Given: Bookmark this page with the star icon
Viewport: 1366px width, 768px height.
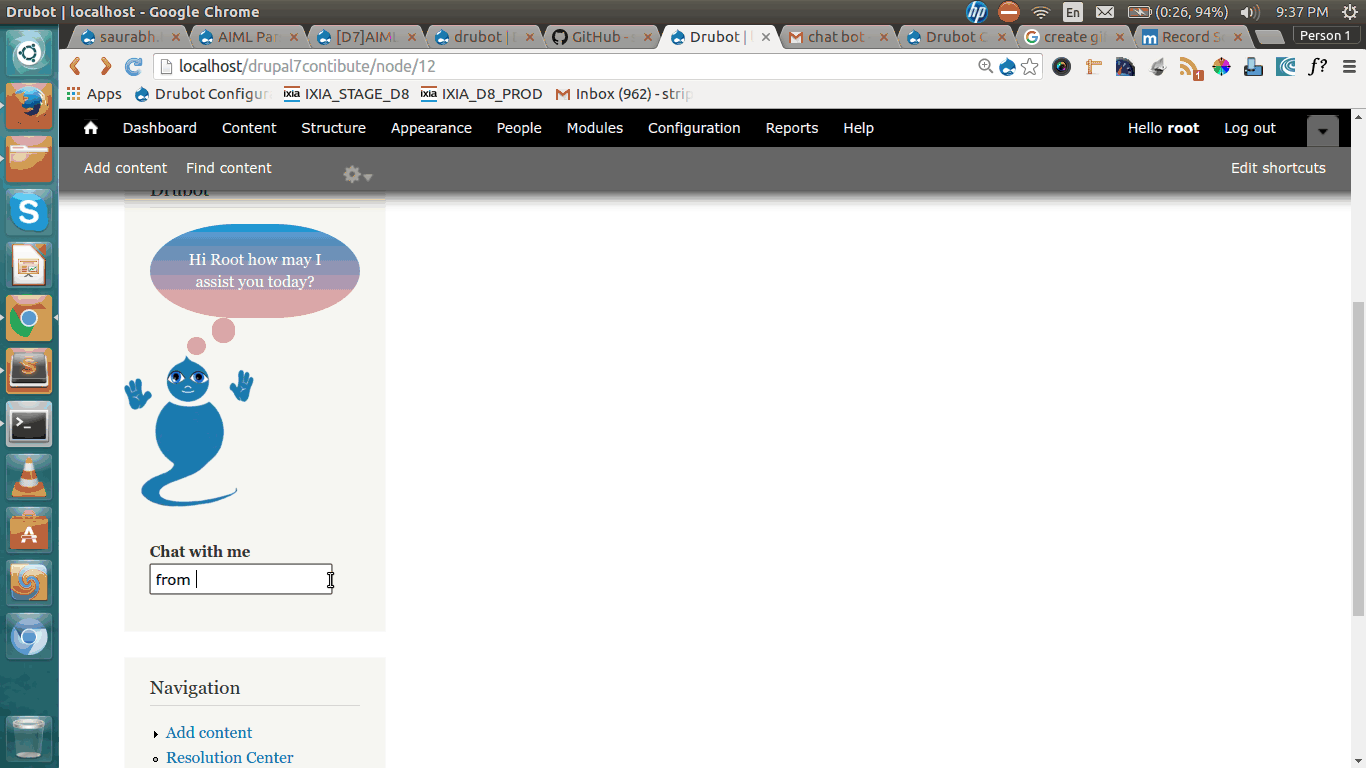Looking at the screenshot, I should click(1029, 66).
